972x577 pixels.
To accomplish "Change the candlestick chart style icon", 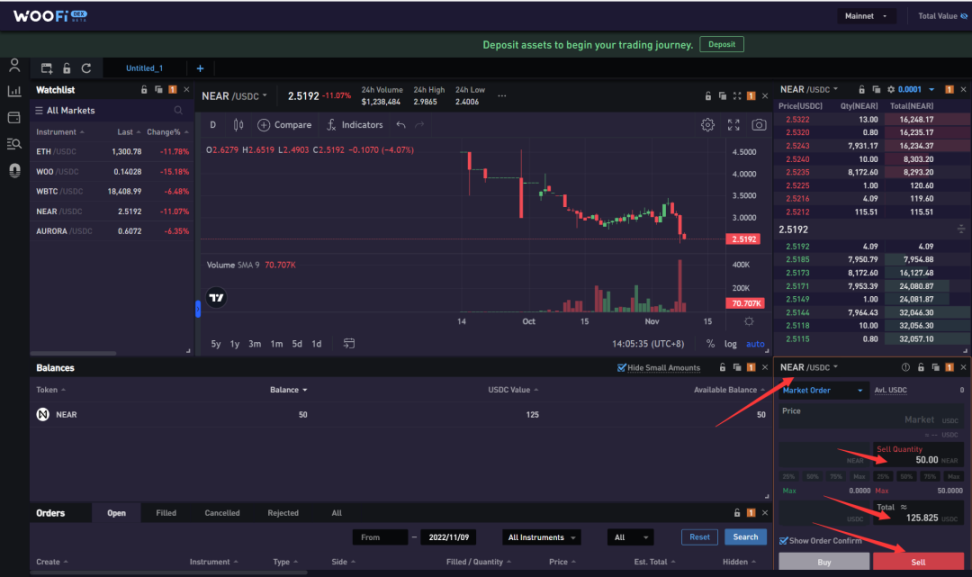I will [x=238, y=125].
